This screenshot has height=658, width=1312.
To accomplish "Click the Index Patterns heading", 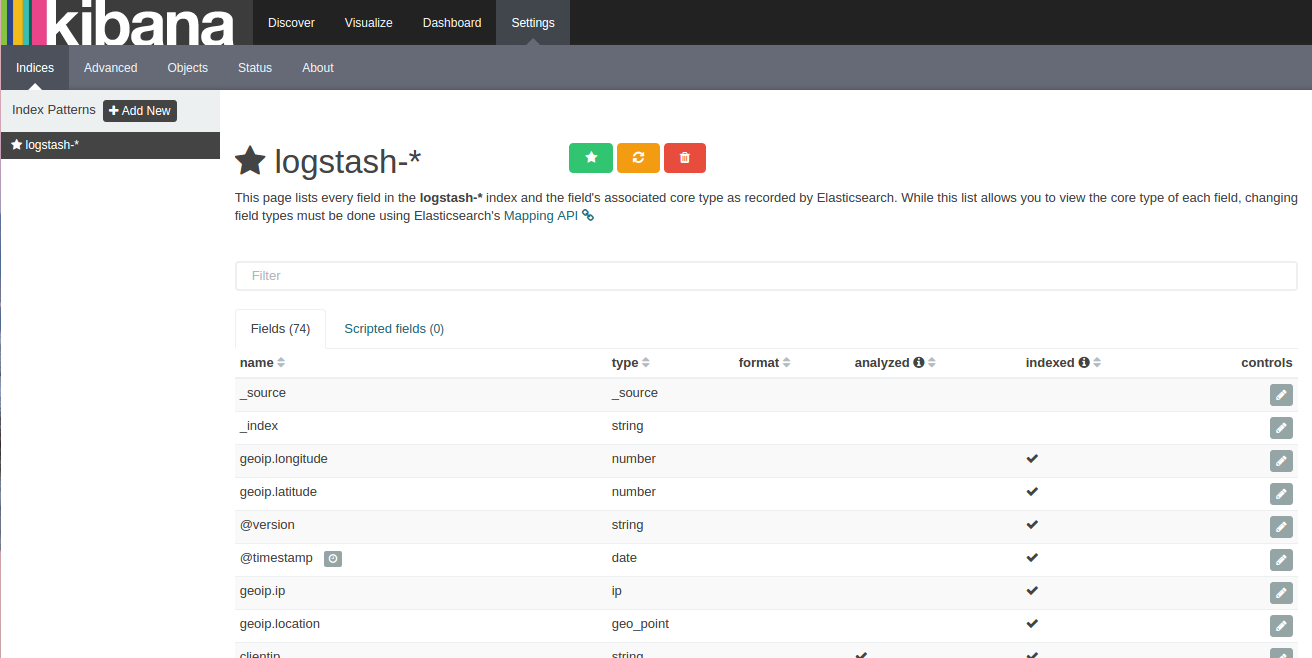I will 54,110.
